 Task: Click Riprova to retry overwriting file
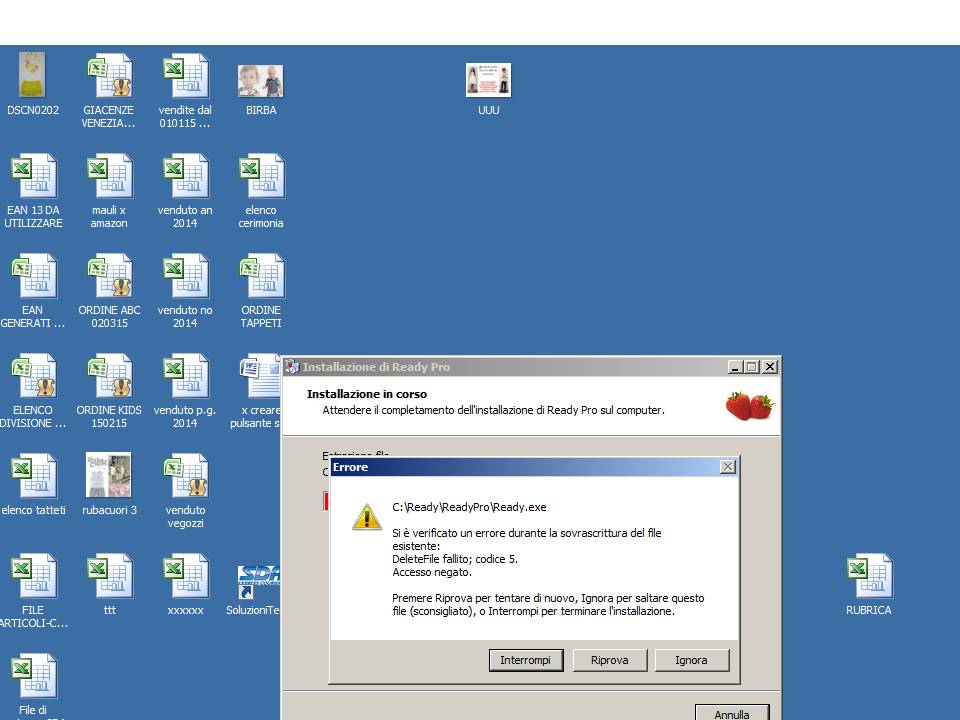(609, 660)
